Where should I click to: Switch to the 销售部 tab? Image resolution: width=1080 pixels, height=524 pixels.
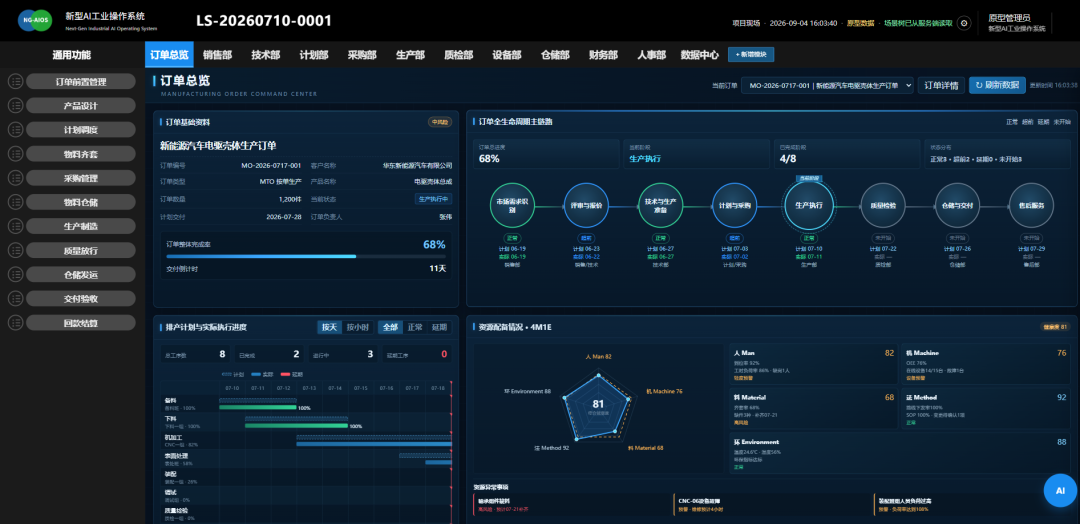click(x=218, y=55)
